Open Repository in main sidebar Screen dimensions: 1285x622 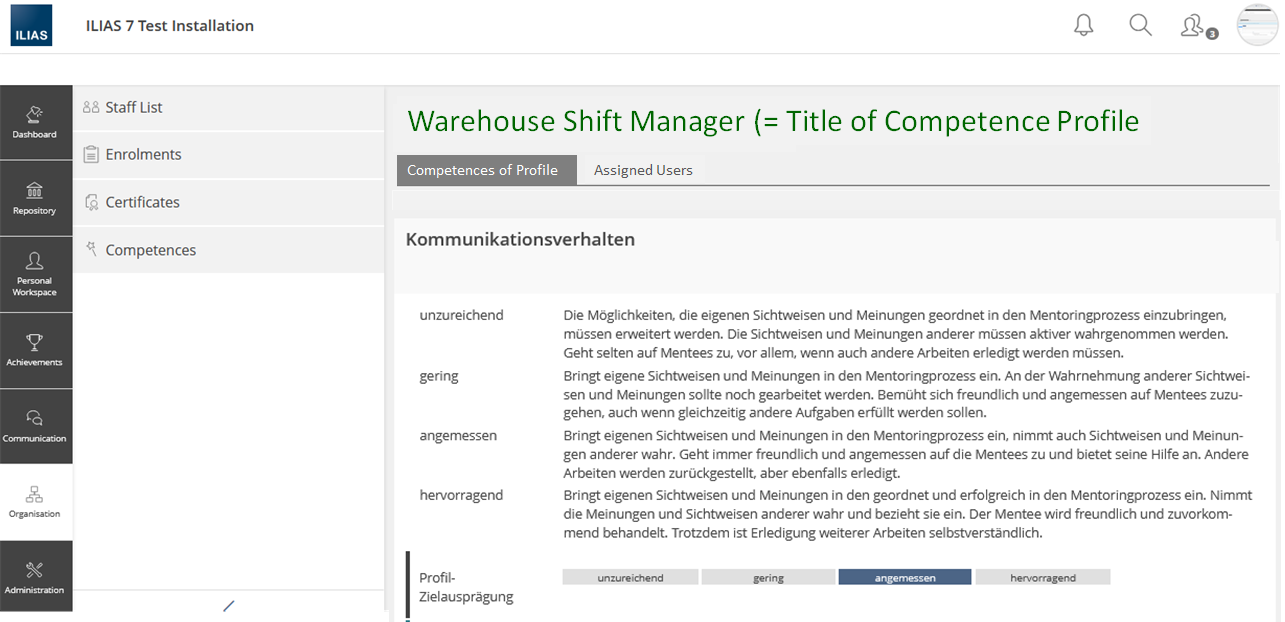[35, 198]
